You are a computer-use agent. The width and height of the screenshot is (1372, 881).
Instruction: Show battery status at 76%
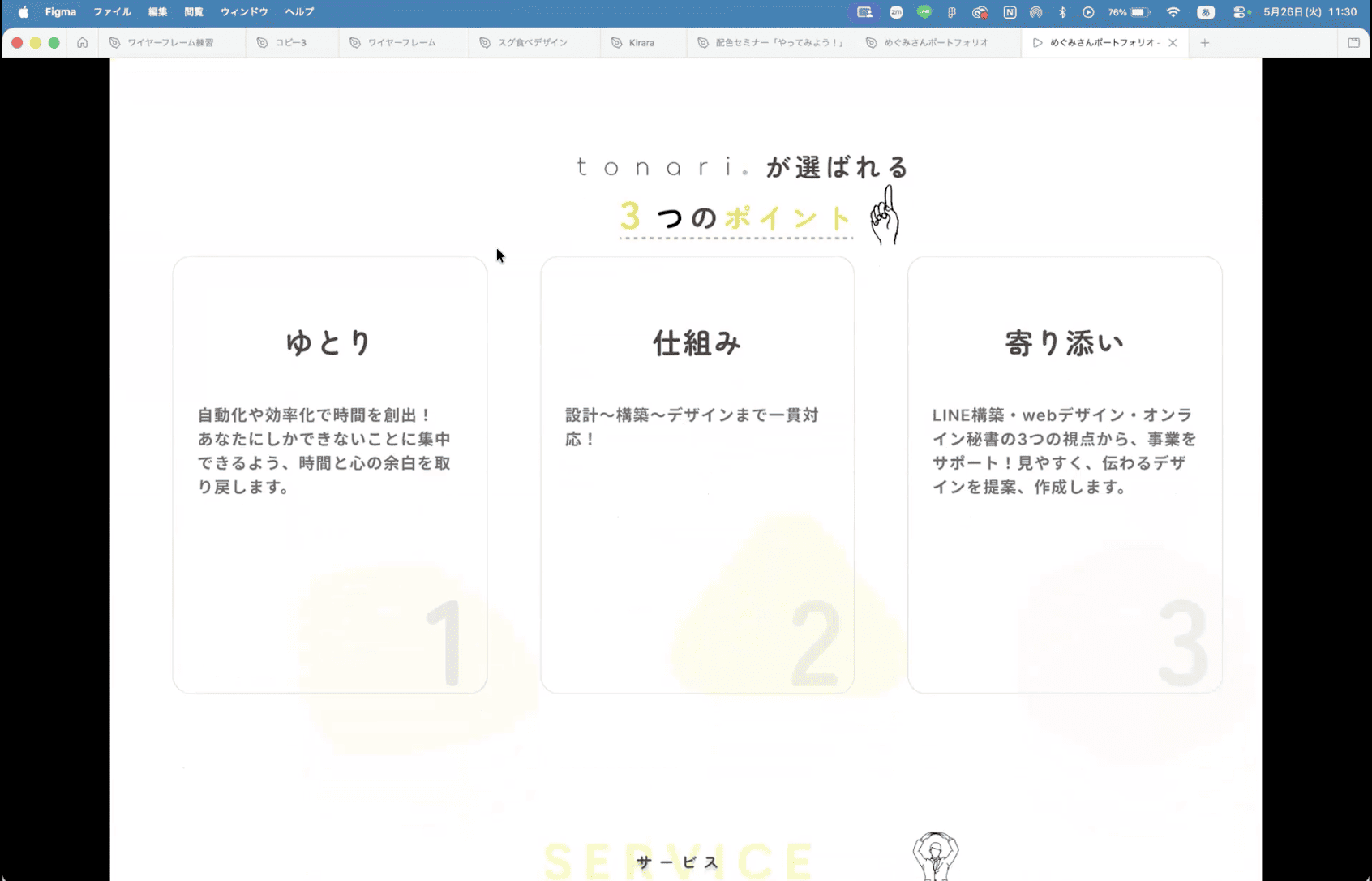pyautogui.click(x=1130, y=12)
